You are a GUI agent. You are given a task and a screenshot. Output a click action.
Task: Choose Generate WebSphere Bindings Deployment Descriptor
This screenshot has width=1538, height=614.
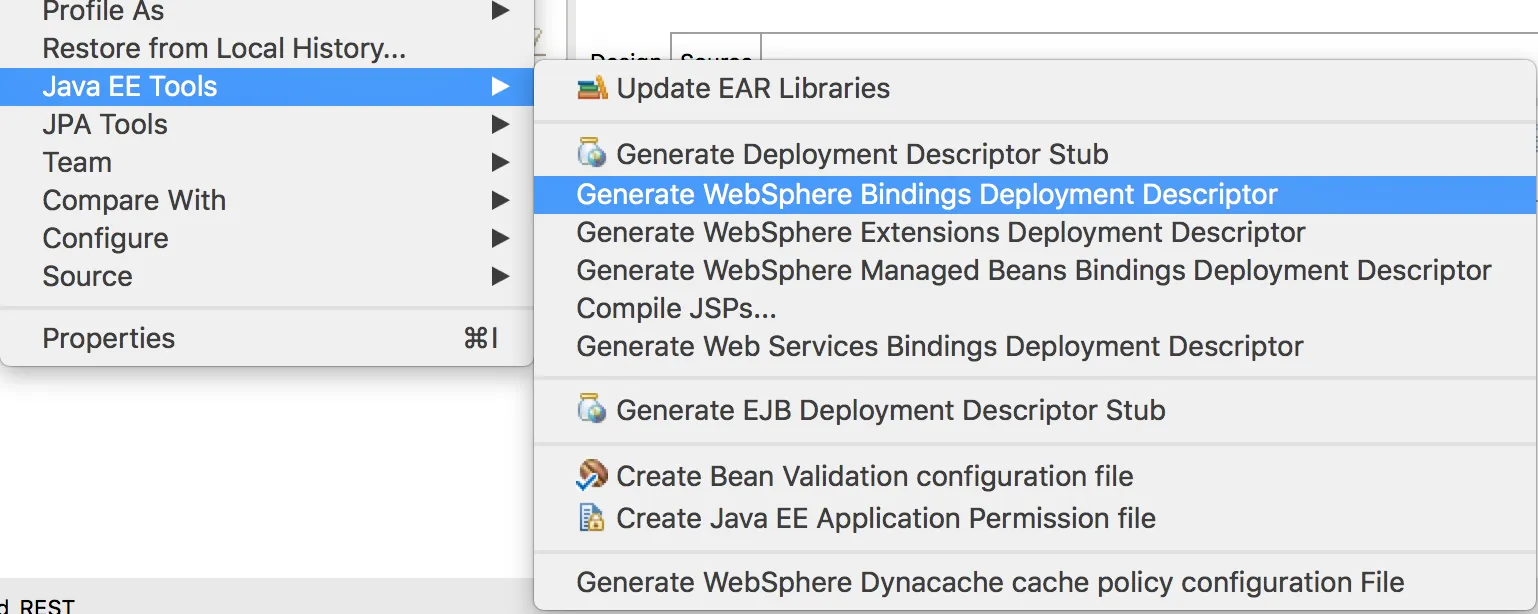(x=927, y=194)
